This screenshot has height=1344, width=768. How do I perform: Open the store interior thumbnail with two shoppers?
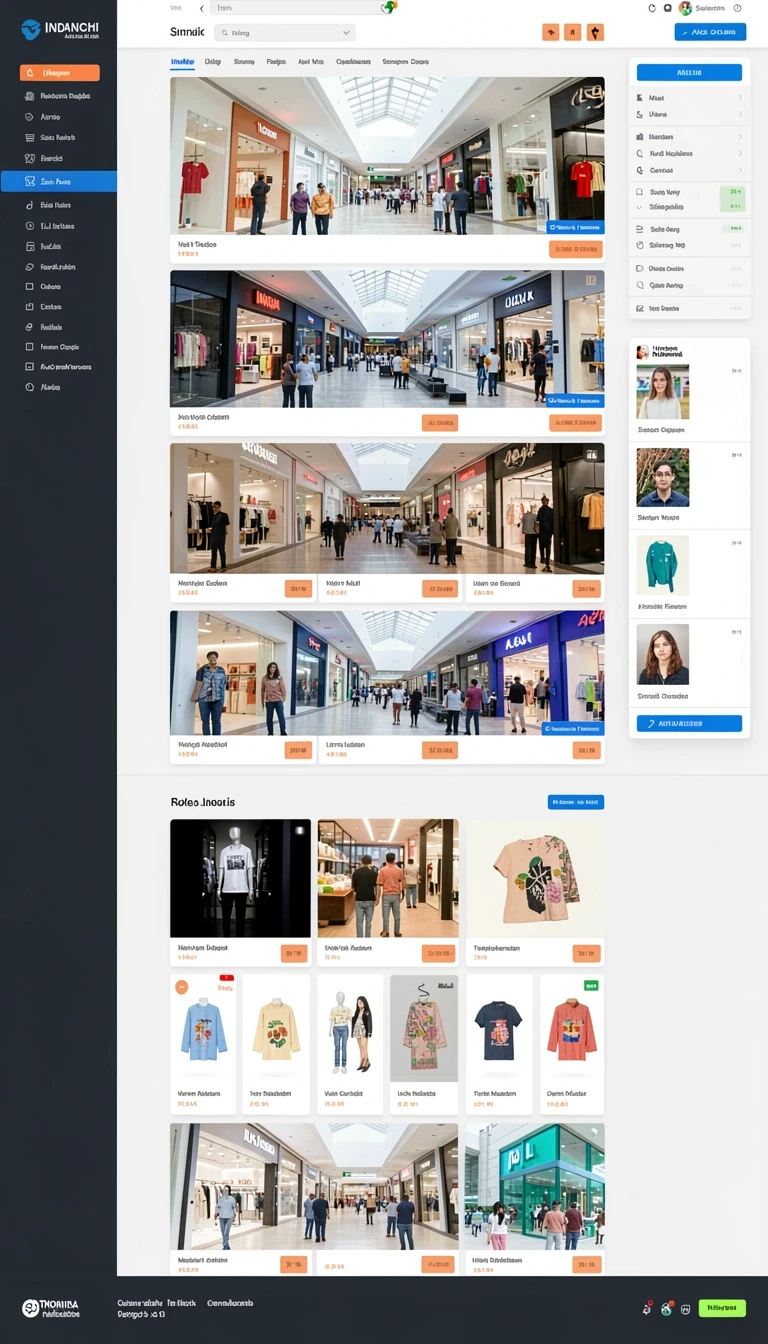[x=388, y=878]
